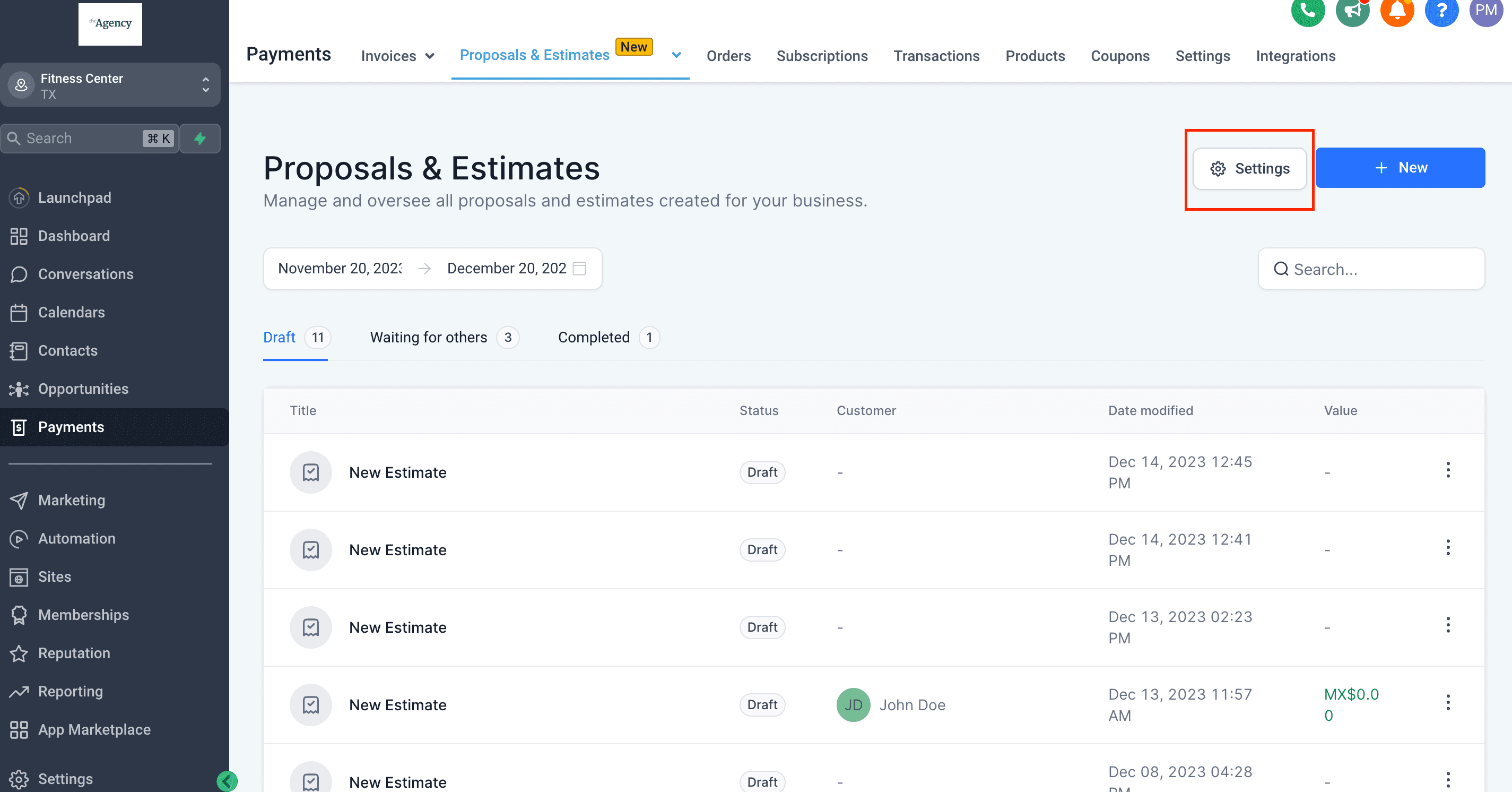
Task: Click the green phone call icon
Action: [1308, 11]
